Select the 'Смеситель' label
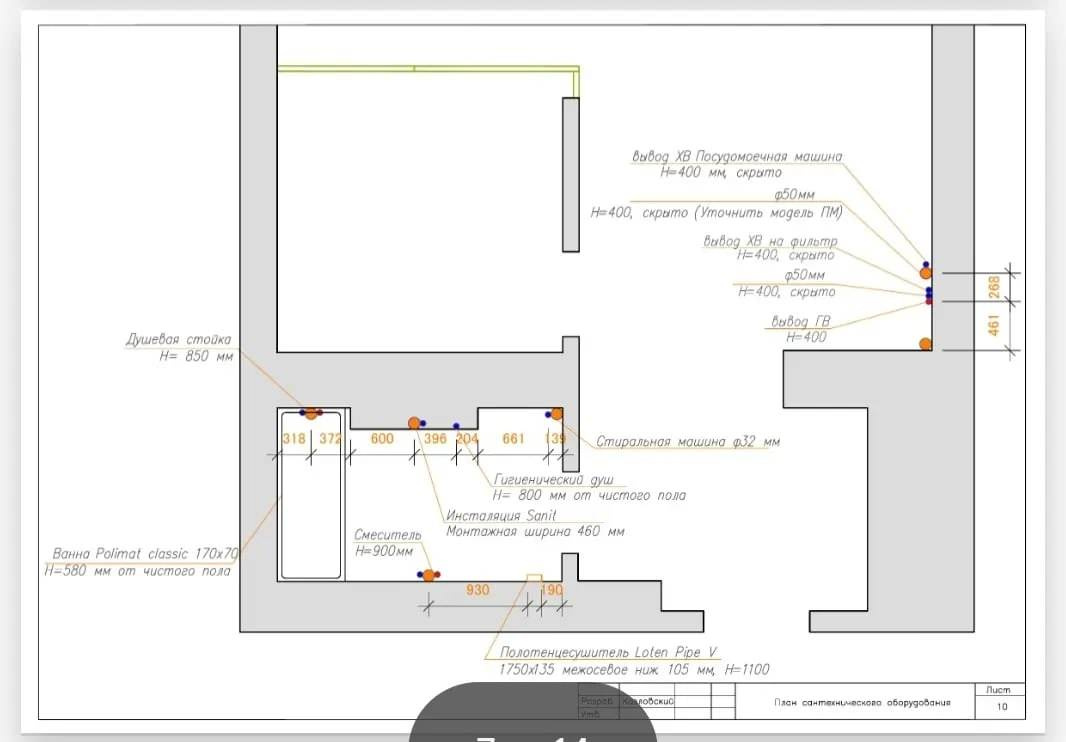This screenshot has height=742, width=1066. coord(388,535)
